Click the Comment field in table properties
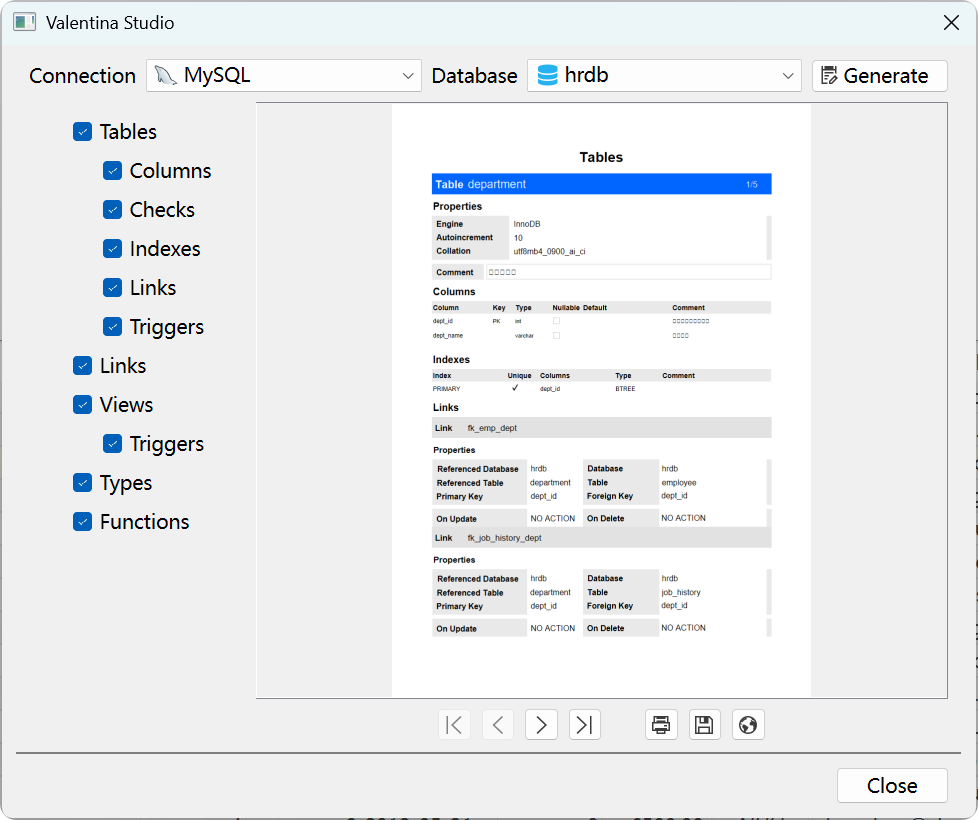This screenshot has width=978, height=820. 628,272
